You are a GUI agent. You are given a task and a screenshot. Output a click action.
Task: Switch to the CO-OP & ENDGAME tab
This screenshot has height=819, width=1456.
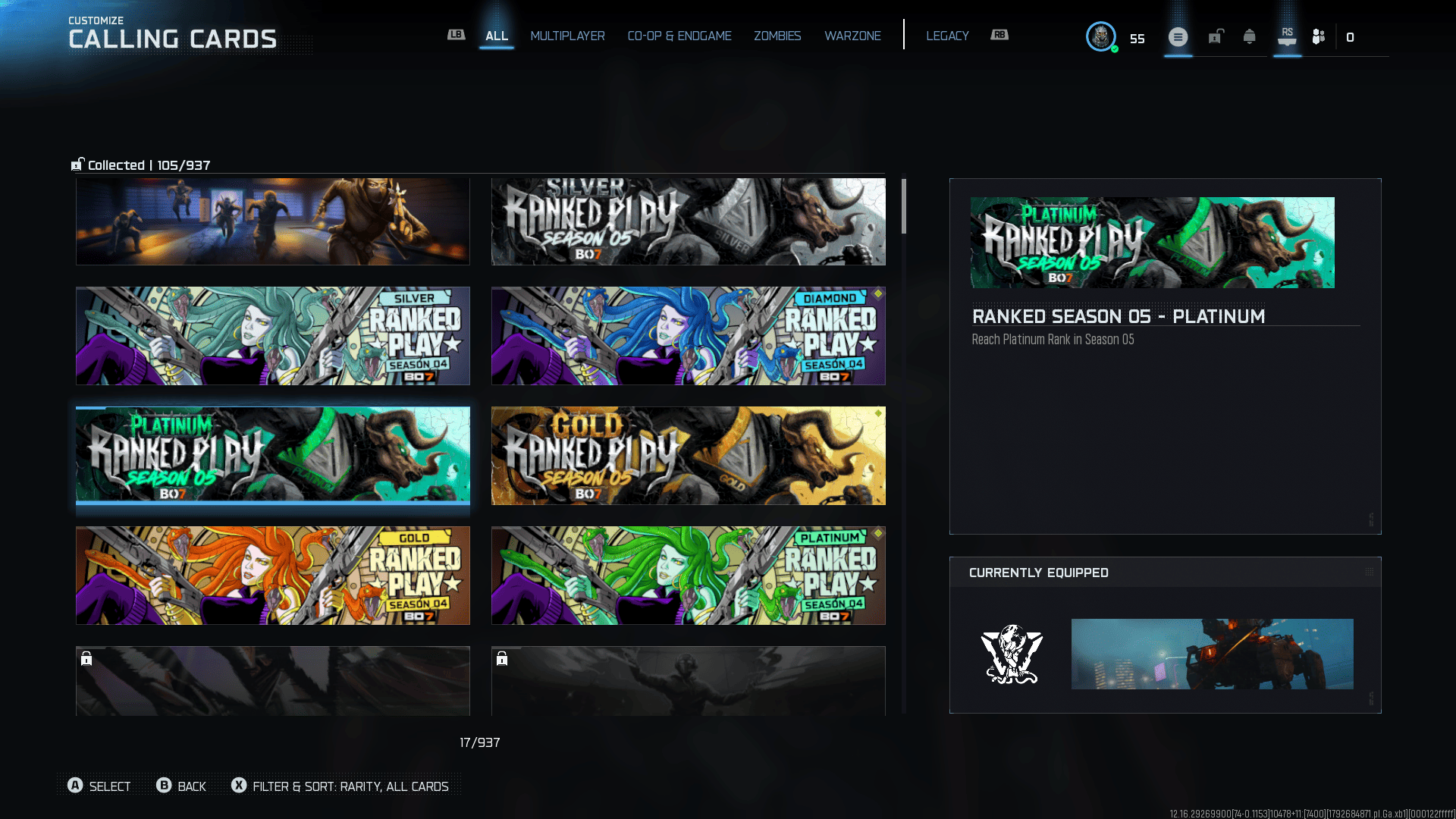pos(679,36)
